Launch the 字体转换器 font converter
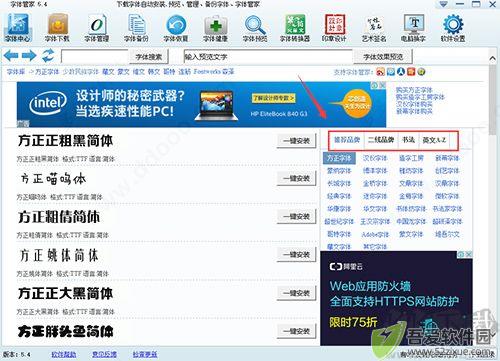Viewport: 500px width, 361px height. pos(295,28)
